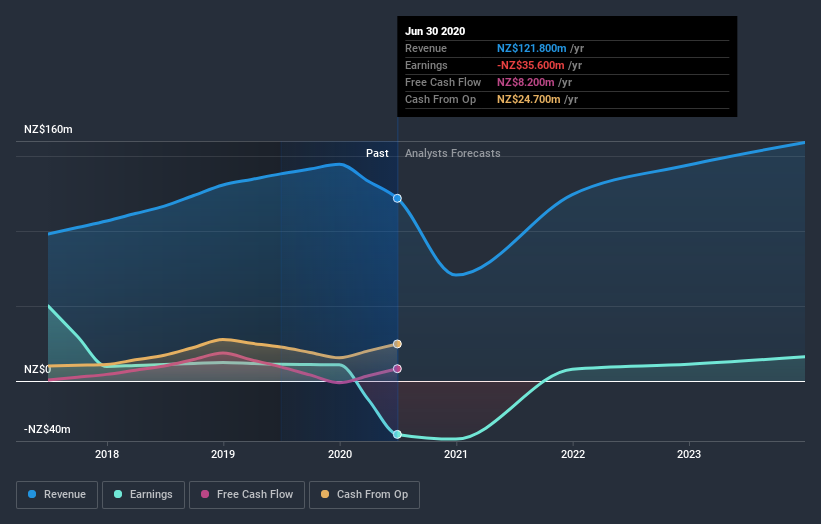This screenshot has height=524, width=821.
Task: Click the blue dot in Revenue legend
Action: tap(32, 494)
